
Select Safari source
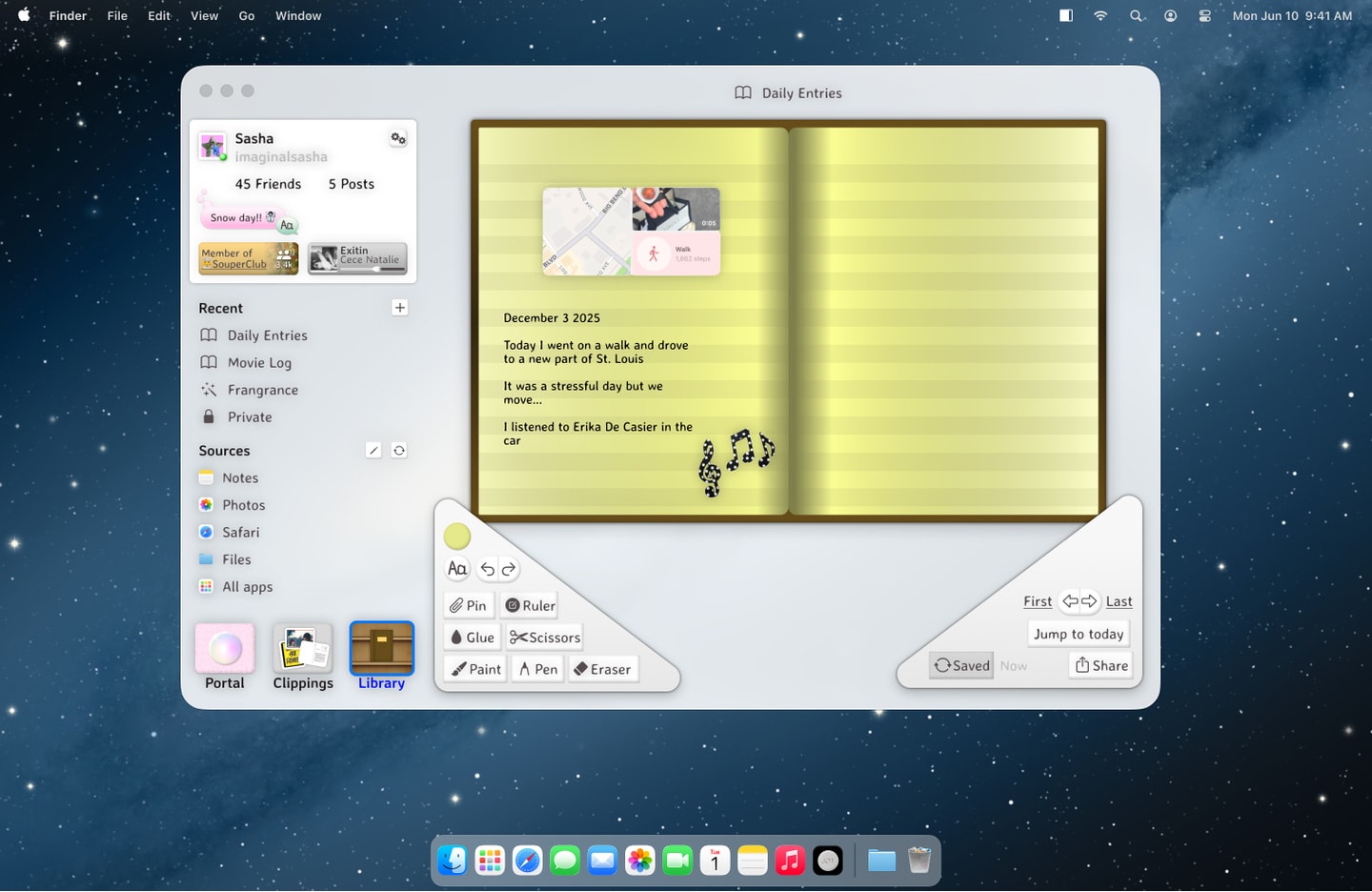229,533
